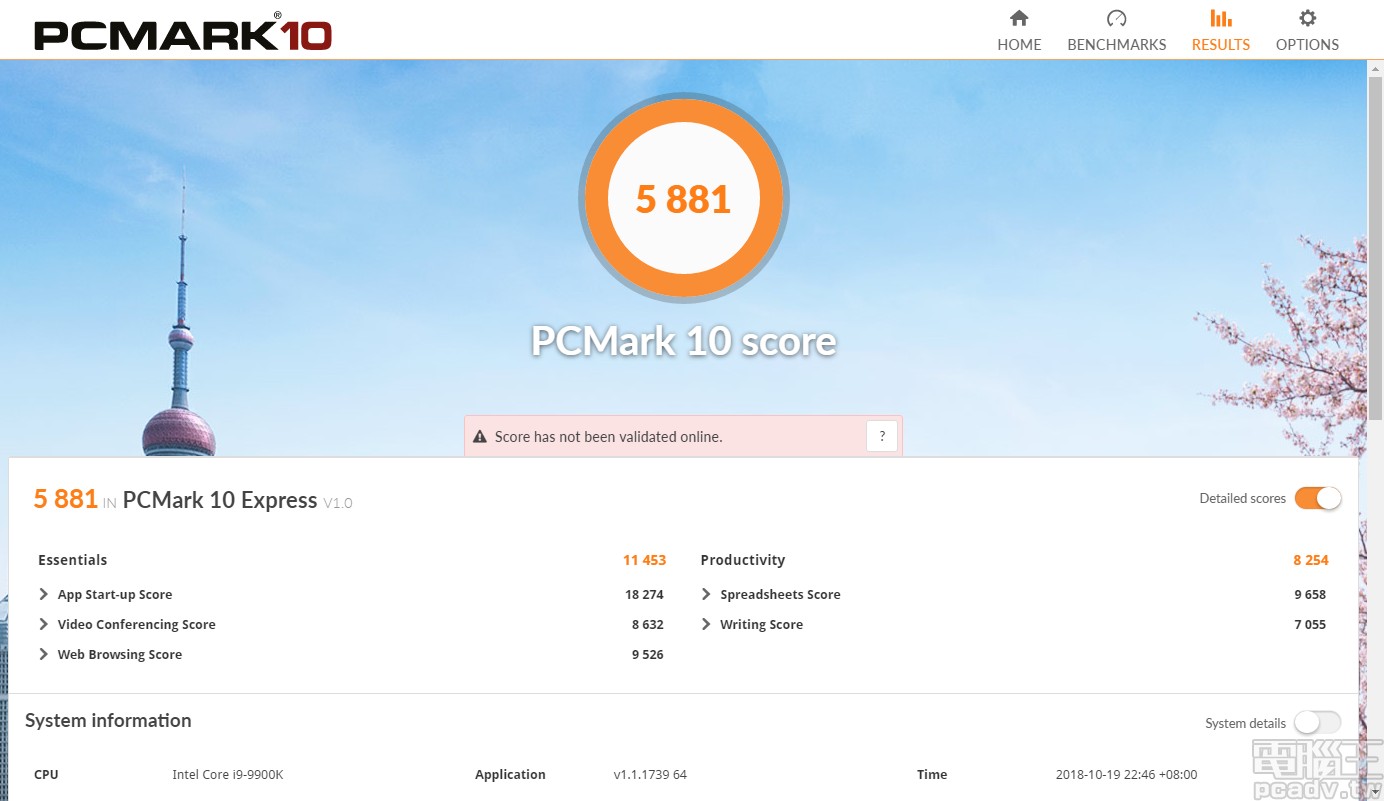Click the Writing value 7 055

click(1310, 624)
